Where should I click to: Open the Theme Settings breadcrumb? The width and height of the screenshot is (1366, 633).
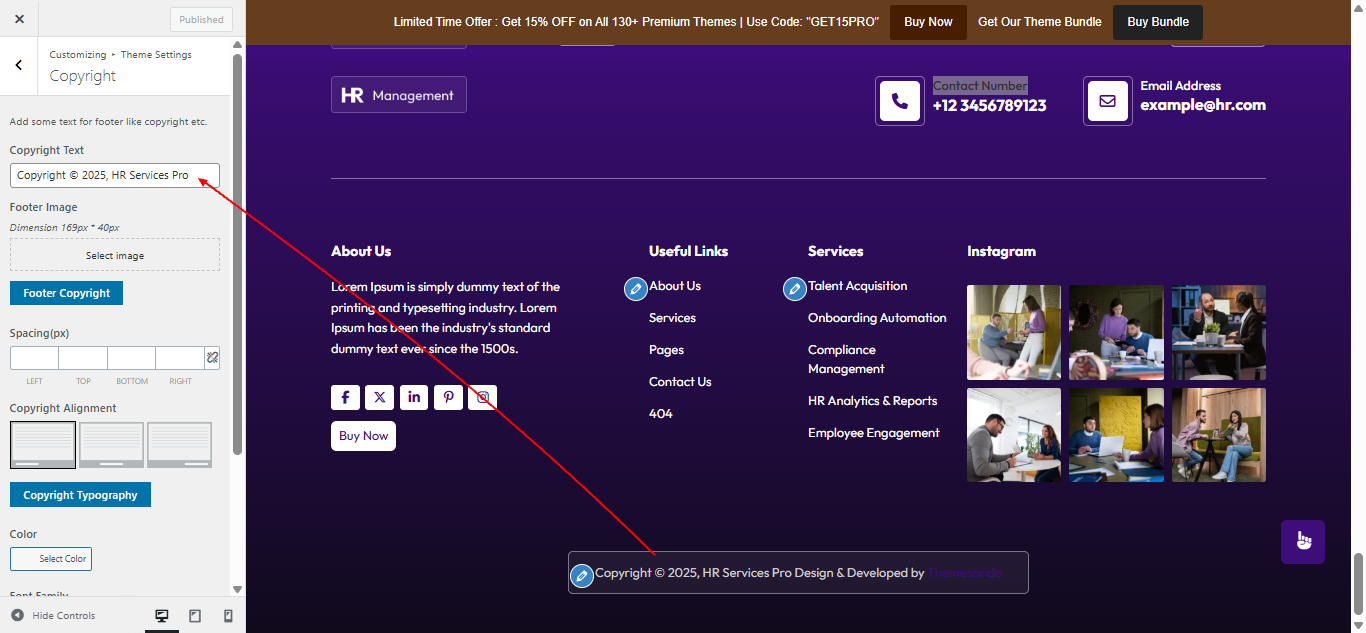[x=156, y=54]
